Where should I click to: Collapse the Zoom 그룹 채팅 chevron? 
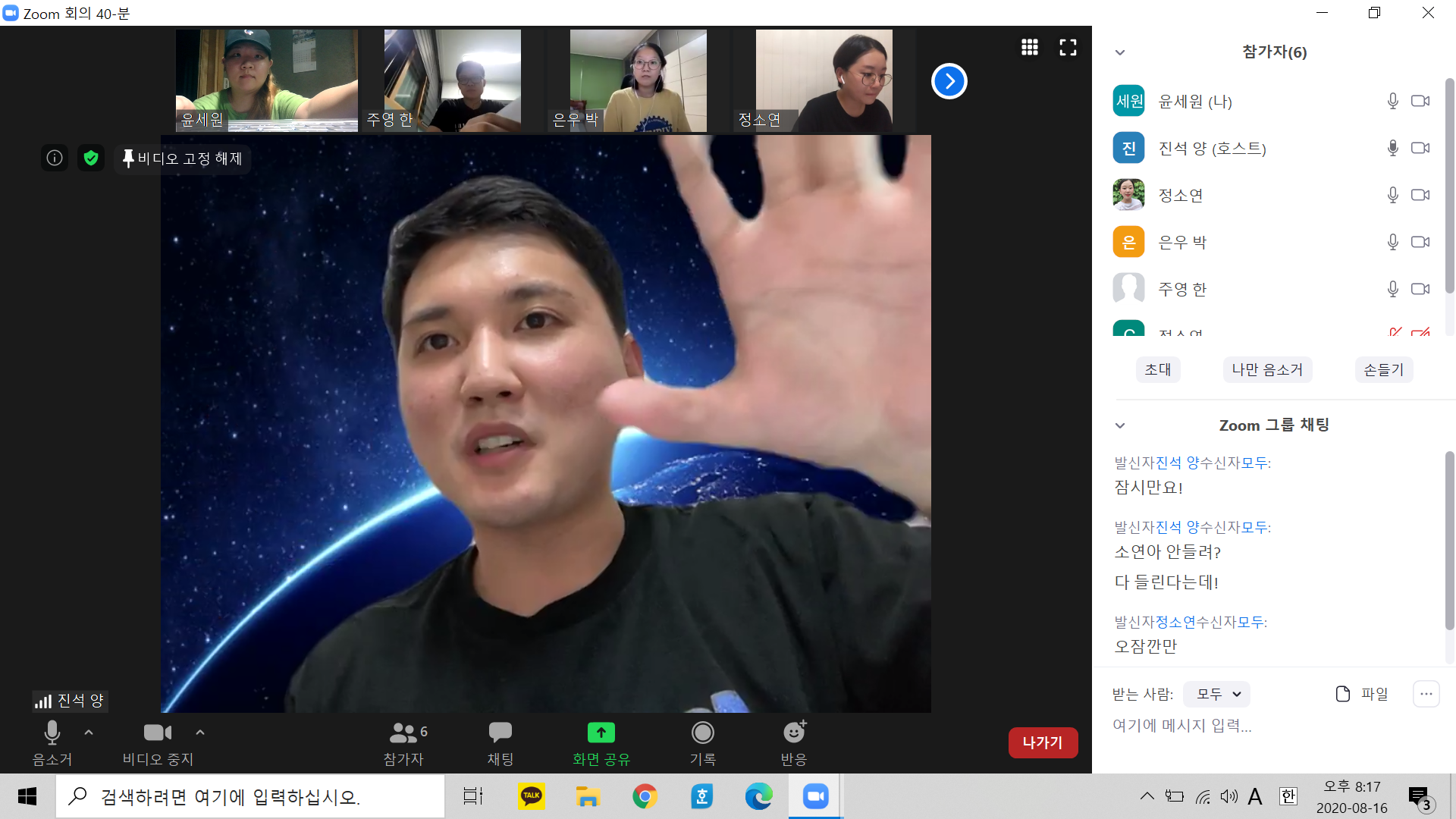click(1120, 425)
